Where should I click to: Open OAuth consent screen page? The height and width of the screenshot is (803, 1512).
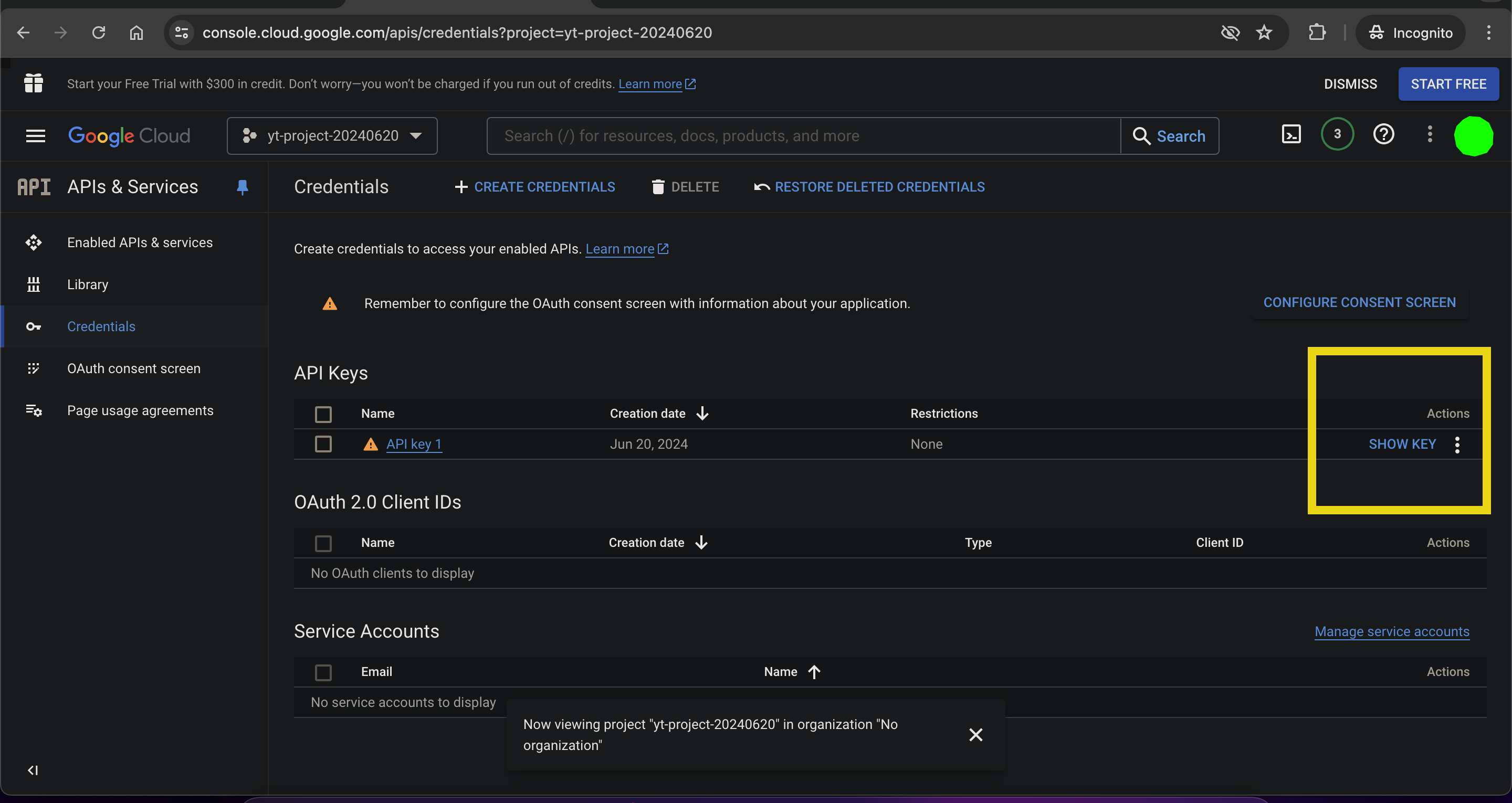[x=134, y=368]
